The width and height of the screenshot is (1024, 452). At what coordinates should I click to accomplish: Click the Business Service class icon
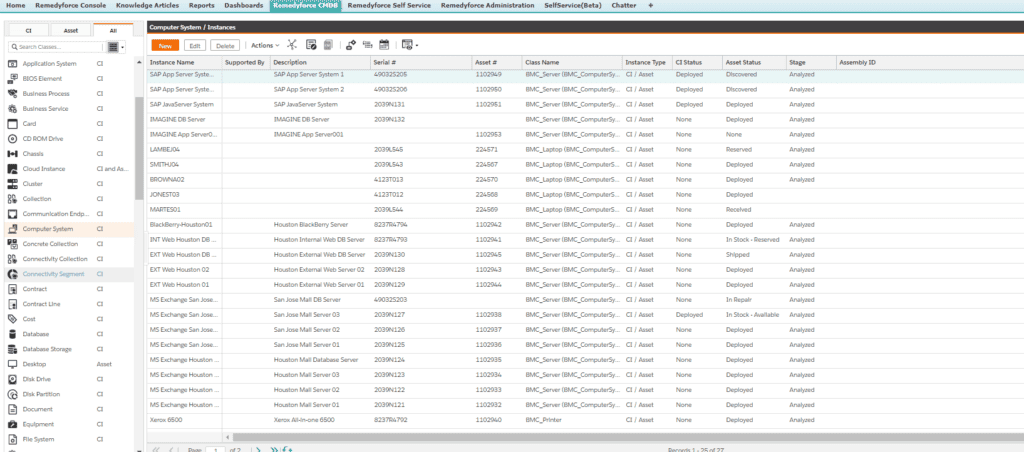coord(12,108)
